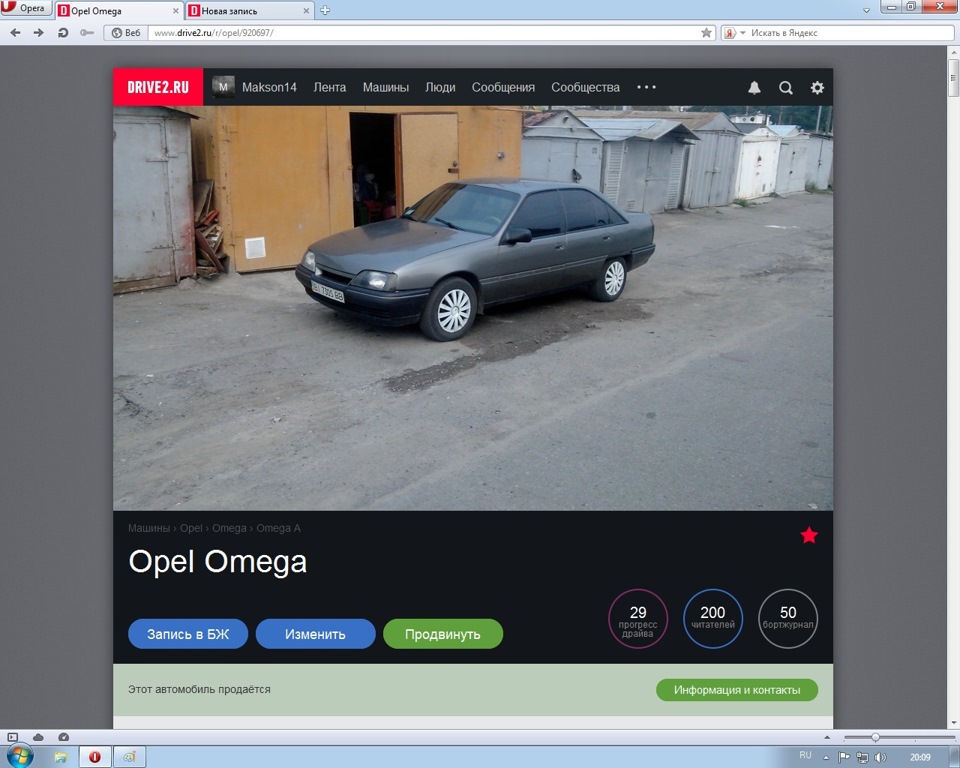Focus the drive2.ru address bar
The width and height of the screenshot is (960, 768).
tap(422, 33)
